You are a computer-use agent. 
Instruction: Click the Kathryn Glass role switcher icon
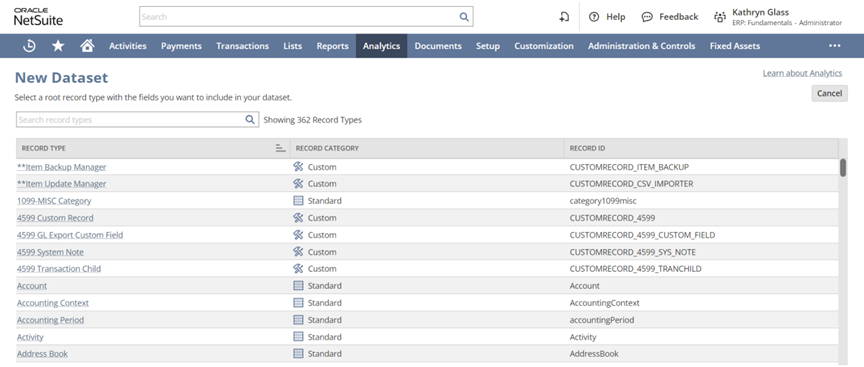pyautogui.click(x=720, y=17)
